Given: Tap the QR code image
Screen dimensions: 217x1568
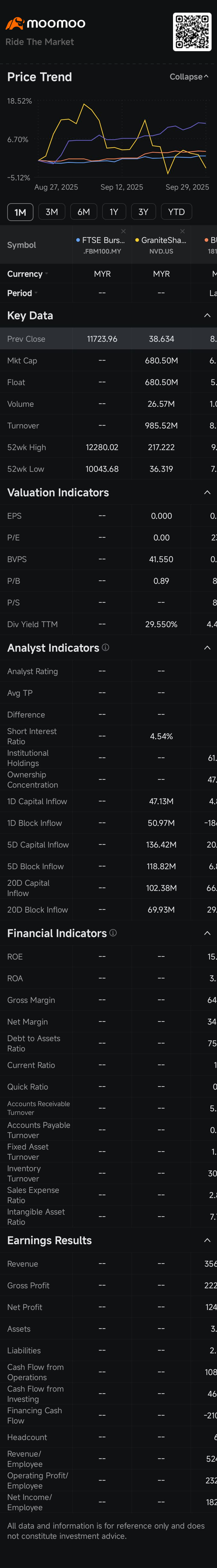Looking at the screenshot, I should click(192, 32).
